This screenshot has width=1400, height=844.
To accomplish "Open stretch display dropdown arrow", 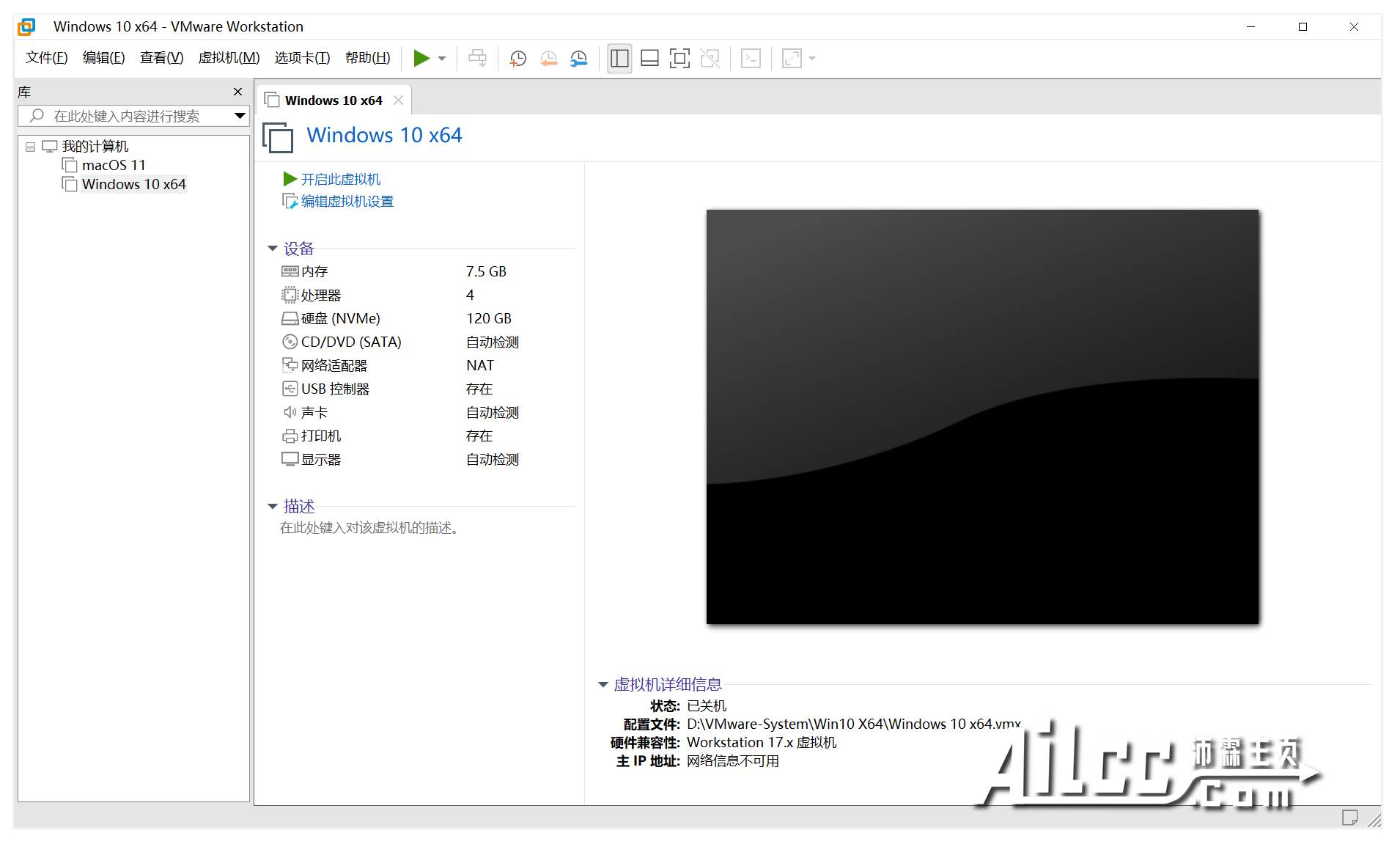I will (812, 58).
